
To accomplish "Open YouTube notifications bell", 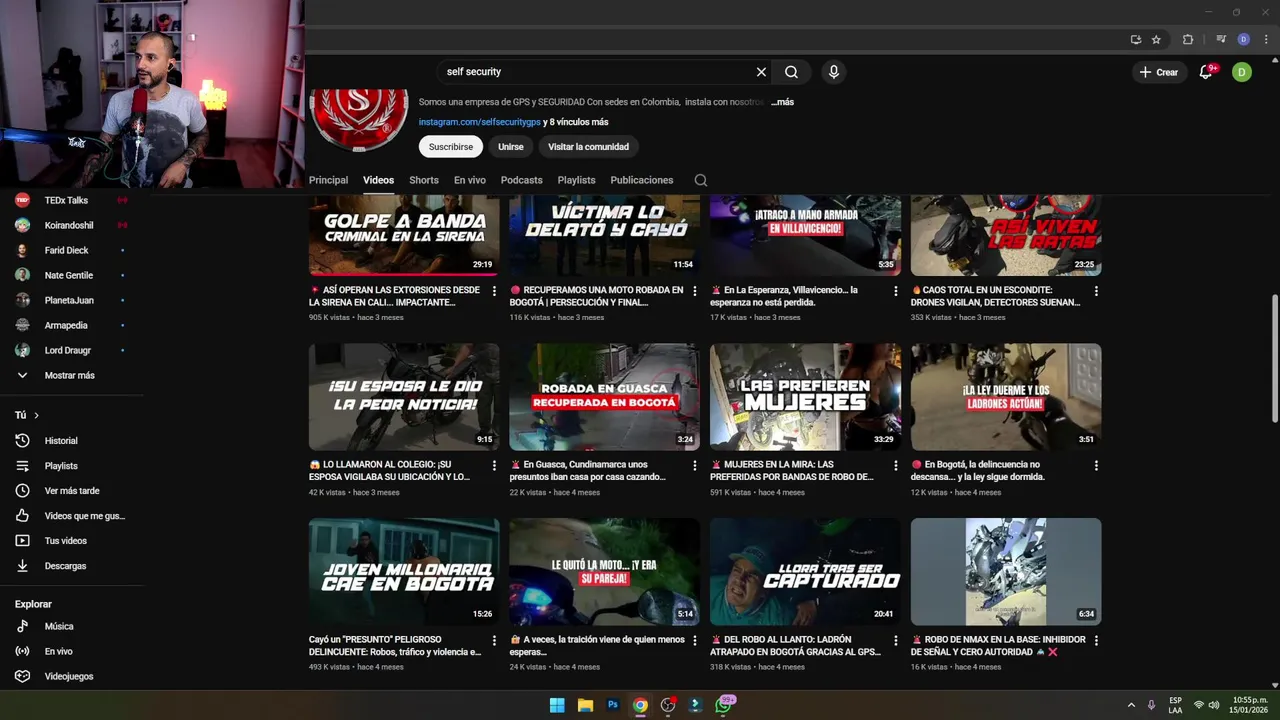I will coord(1206,72).
